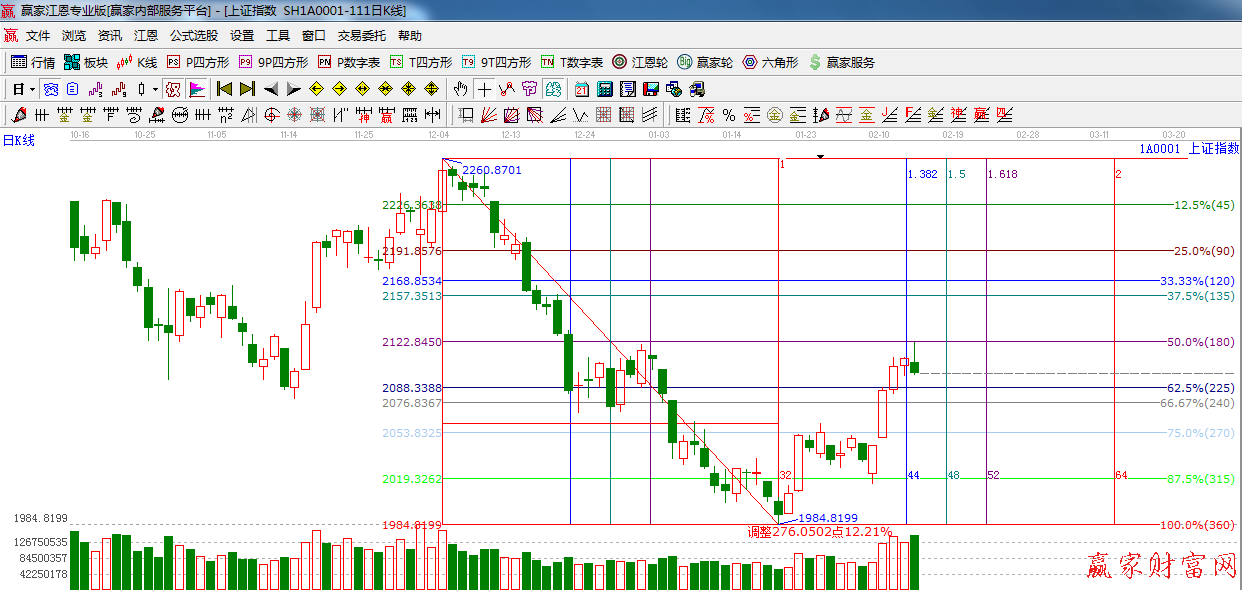This screenshot has height=590, width=1242.
Task: Toggle the crosshair cursor tool
Action: click(x=484, y=89)
